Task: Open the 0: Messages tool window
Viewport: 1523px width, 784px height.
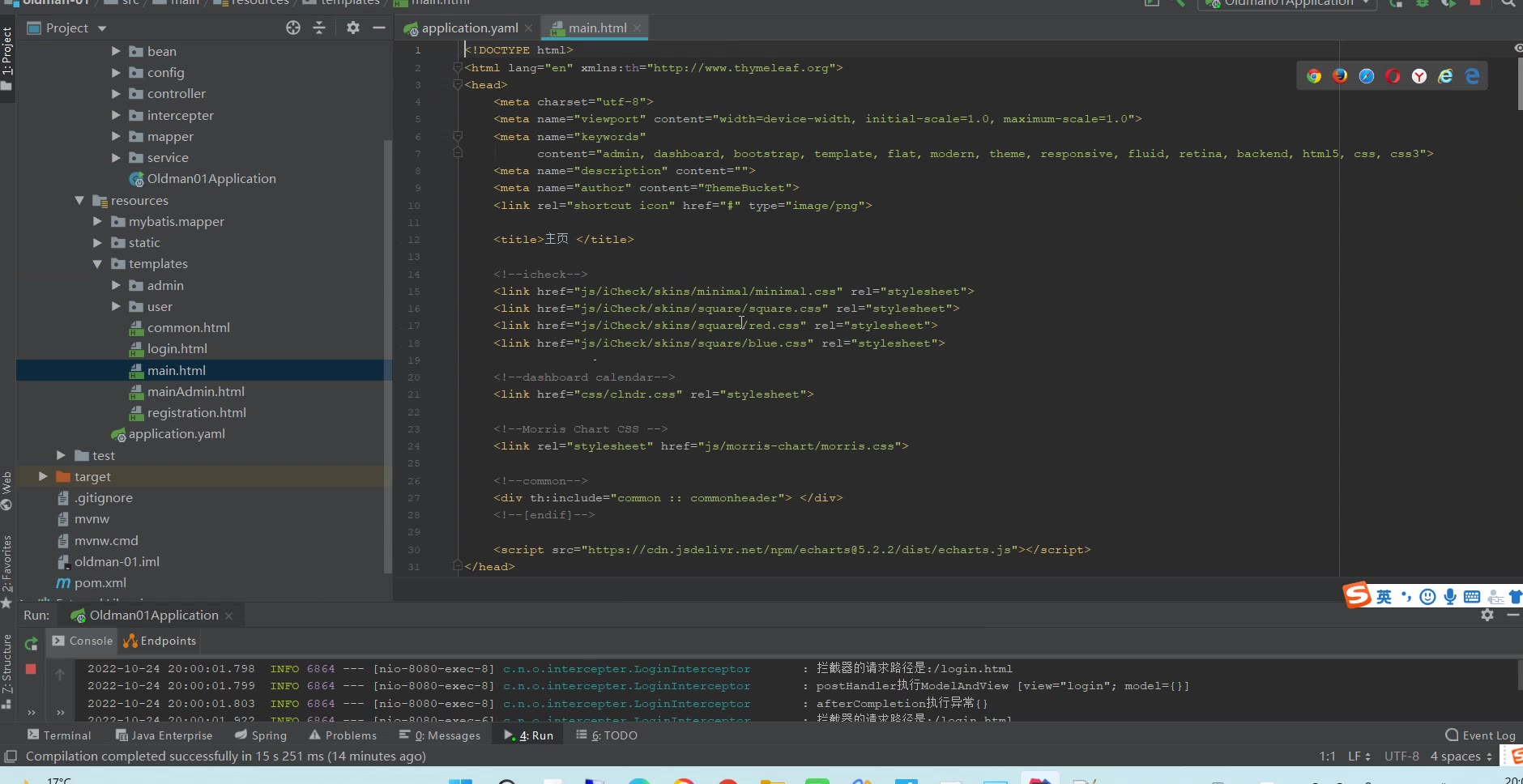Action: pyautogui.click(x=440, y=735)
